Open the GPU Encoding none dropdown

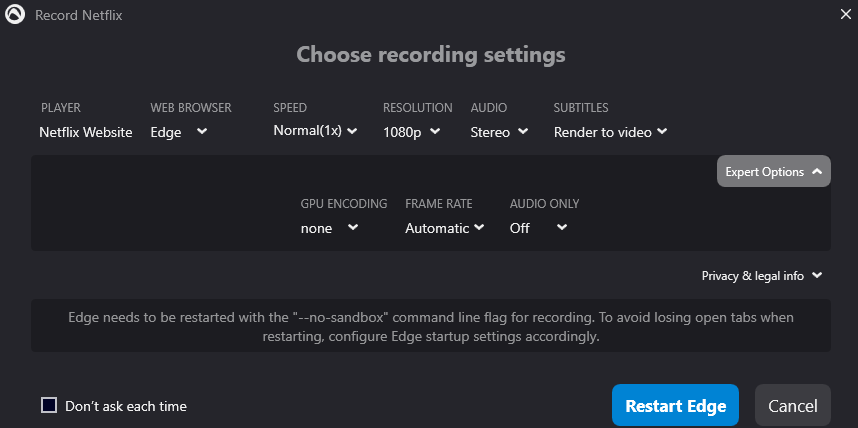[329, 228]
